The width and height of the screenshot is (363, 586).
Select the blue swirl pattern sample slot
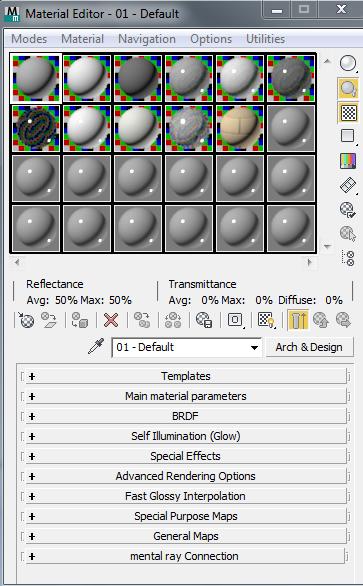pyautogui.click(x=36, y=129)
